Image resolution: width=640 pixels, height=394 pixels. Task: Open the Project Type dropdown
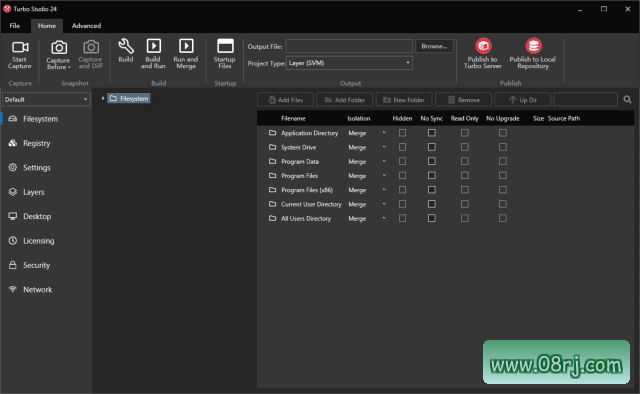pyautogui.click(x=349, y=63)
